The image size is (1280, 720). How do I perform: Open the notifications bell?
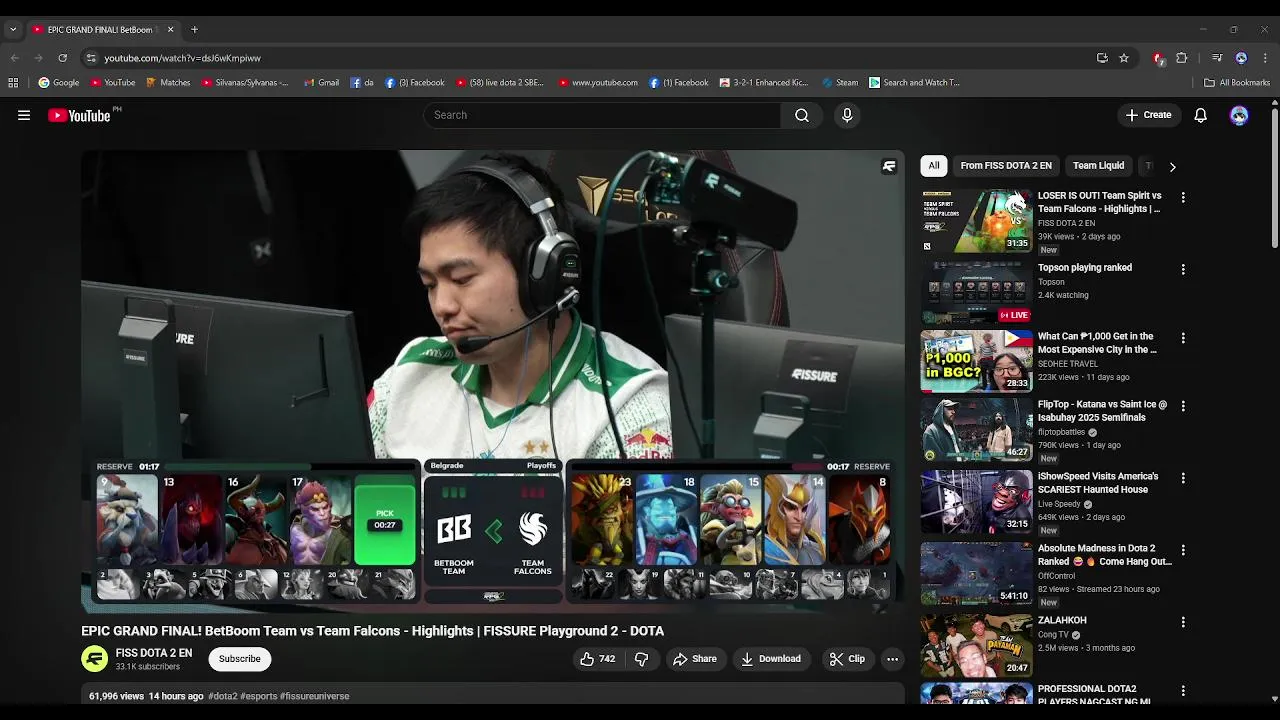1200,115
